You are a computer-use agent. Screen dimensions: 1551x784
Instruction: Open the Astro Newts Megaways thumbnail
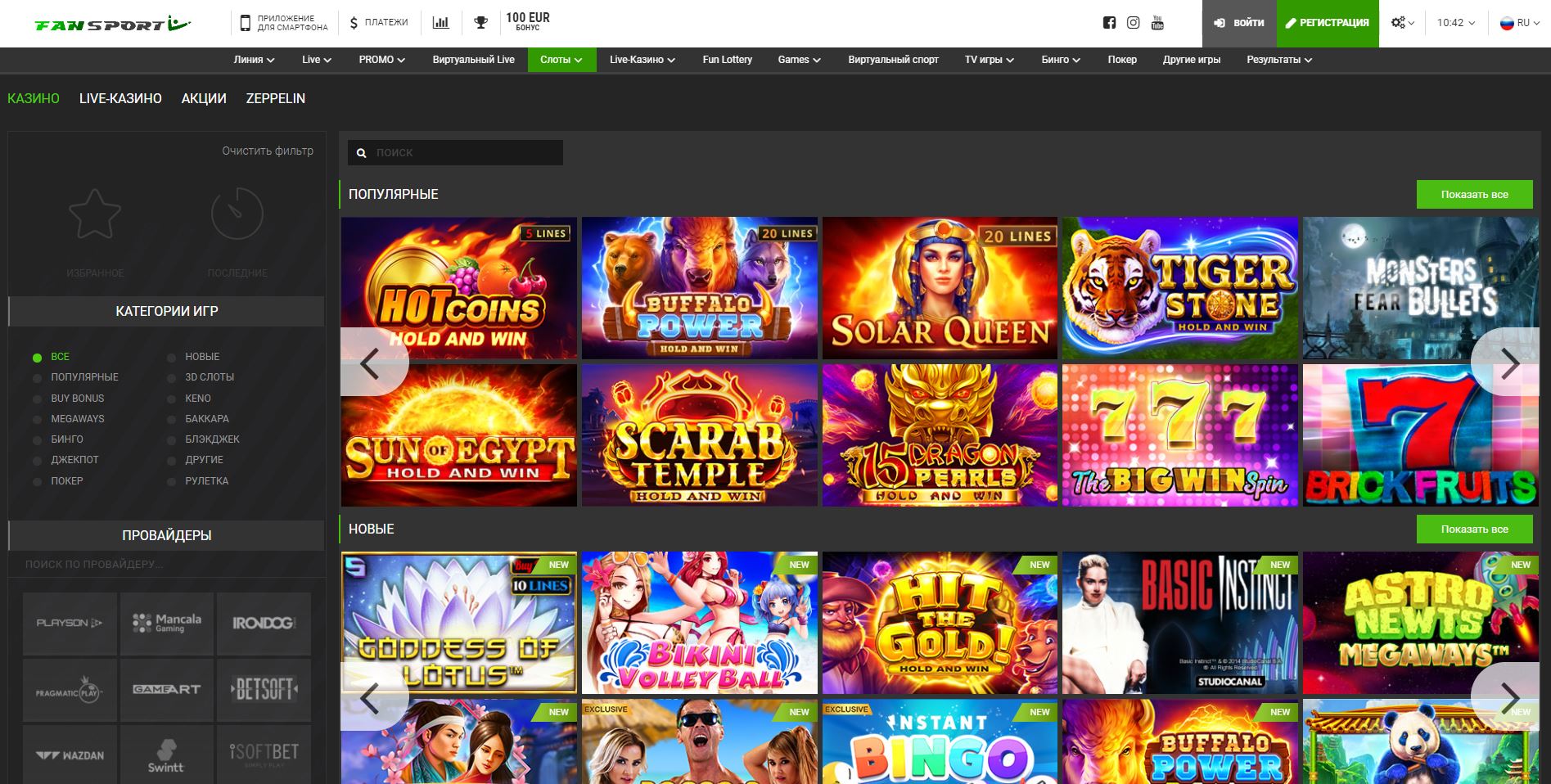[x=1423, y=623]
